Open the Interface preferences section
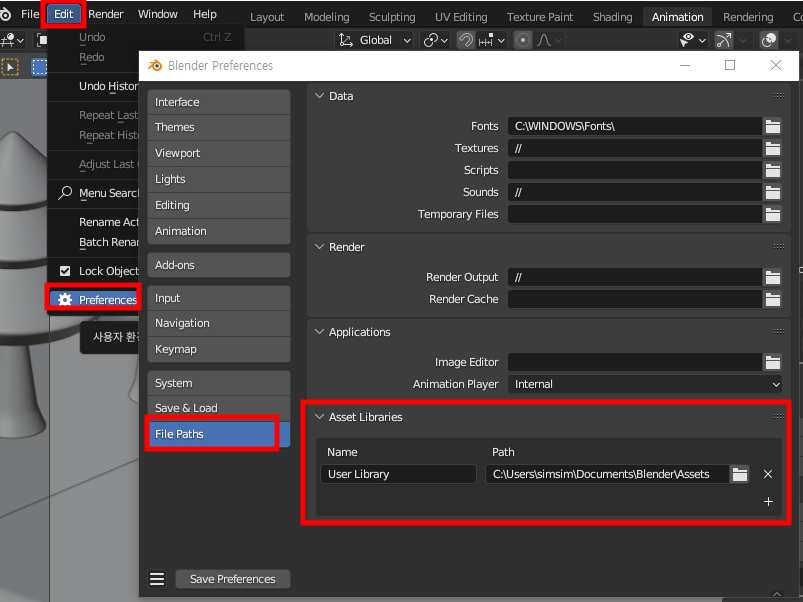The height and width of the screenshot is (602, 803). tap(219, 102)
